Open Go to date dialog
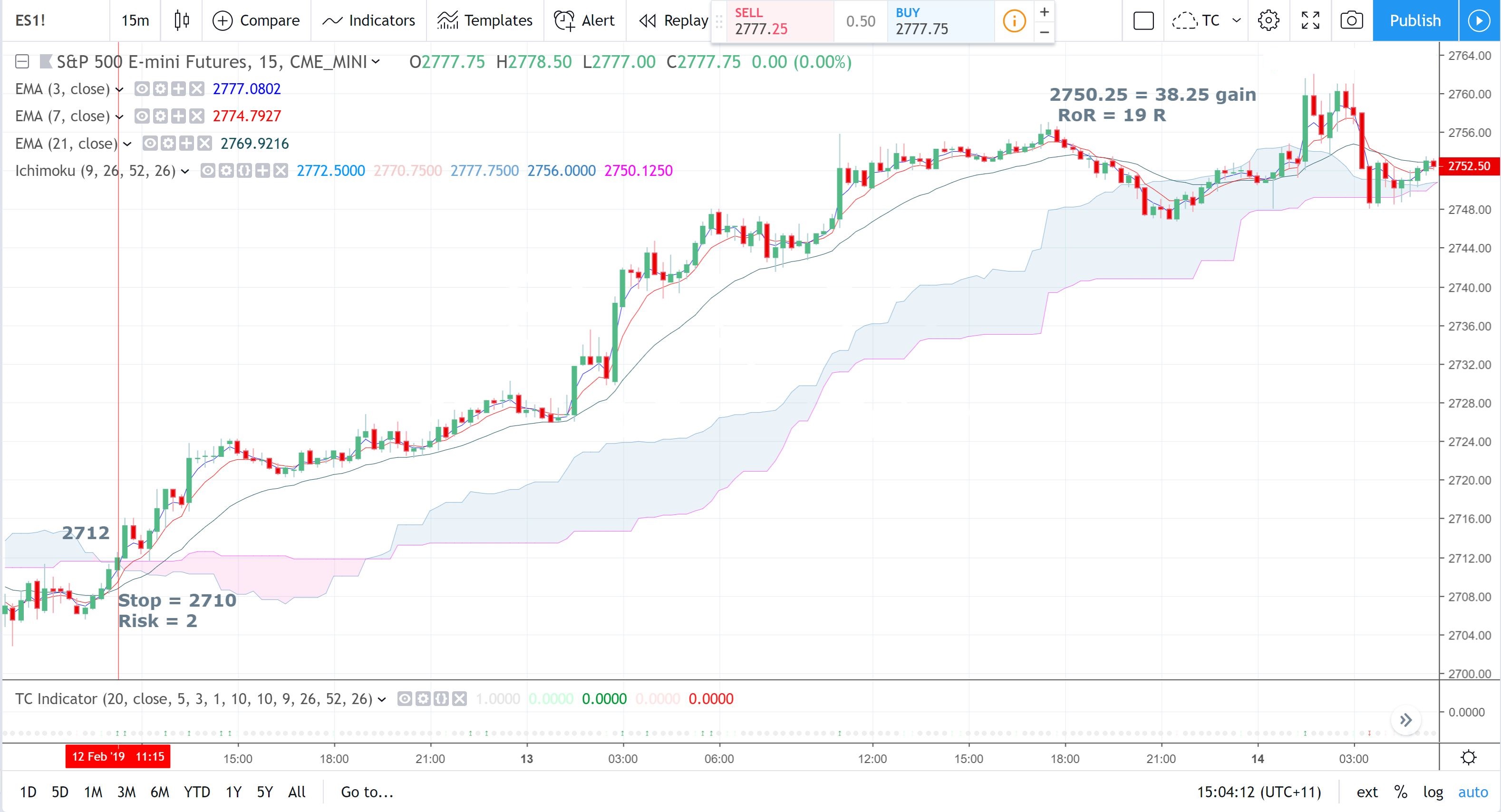 [367, 792]
